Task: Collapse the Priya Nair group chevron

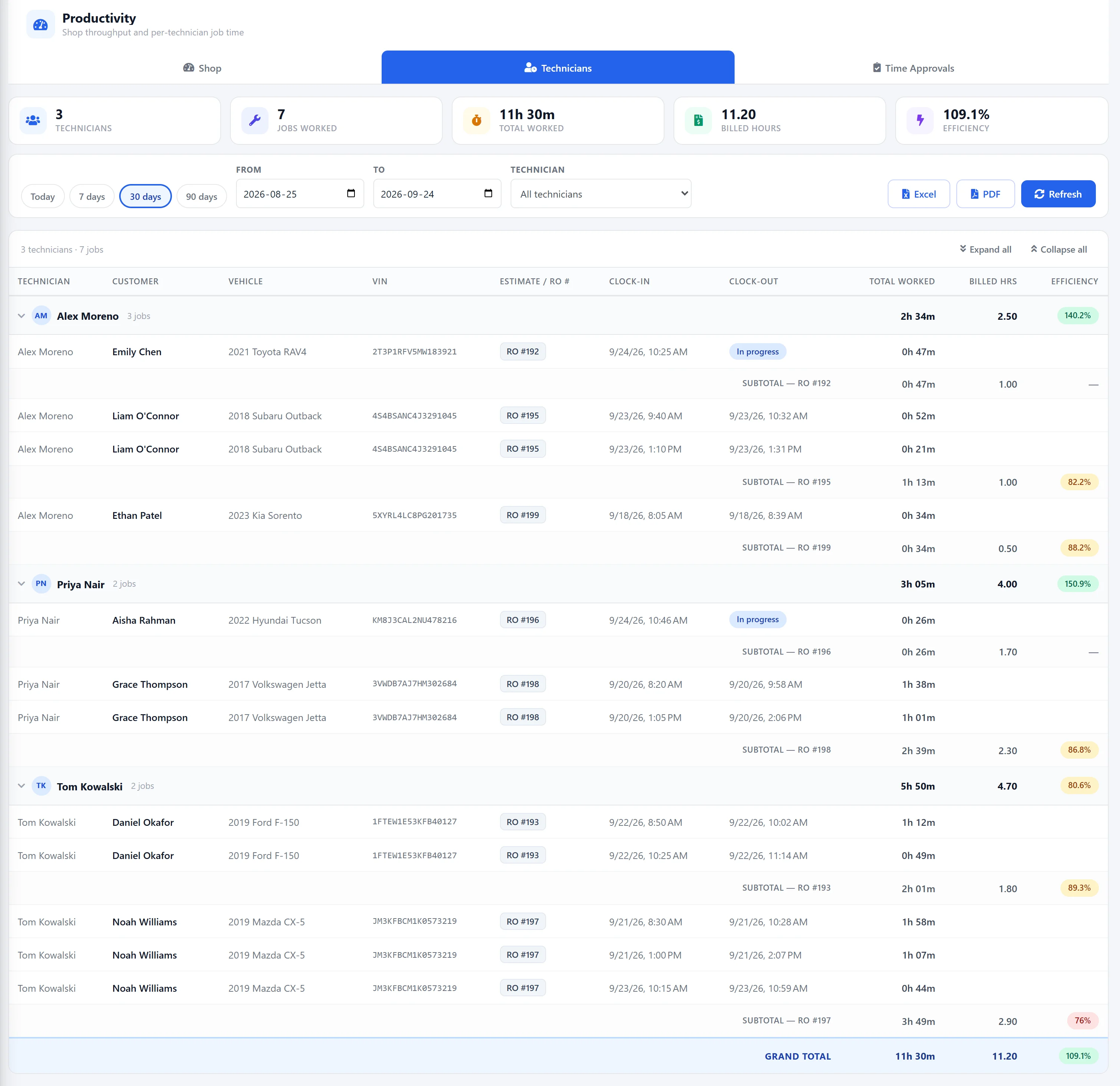Action: pyautogui.click(x=22, y=584)
